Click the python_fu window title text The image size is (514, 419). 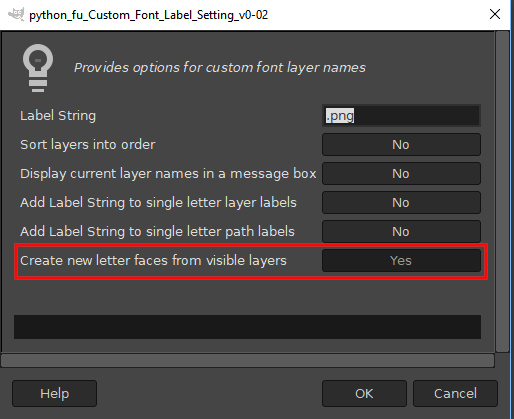(148, 15)
